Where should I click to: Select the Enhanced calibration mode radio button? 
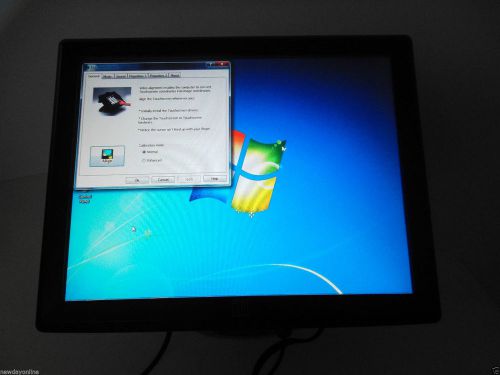[x=144, y=160]
